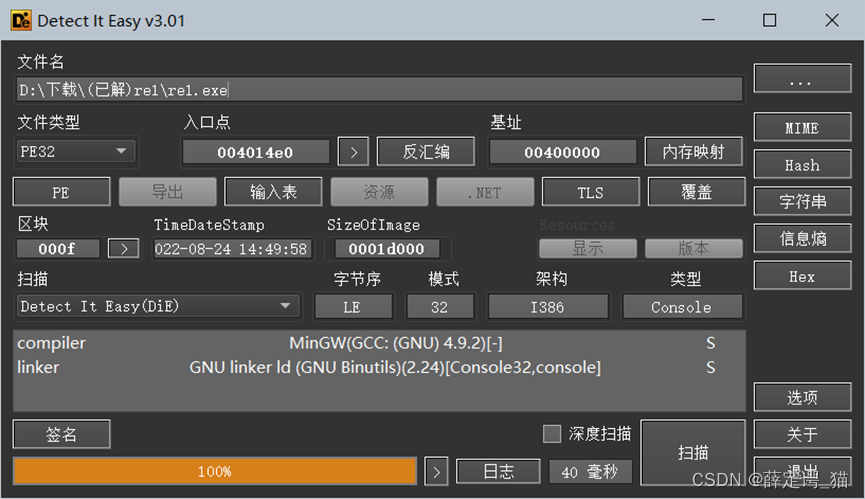Close the Detect It Easy window

click(x=832, y=20)
